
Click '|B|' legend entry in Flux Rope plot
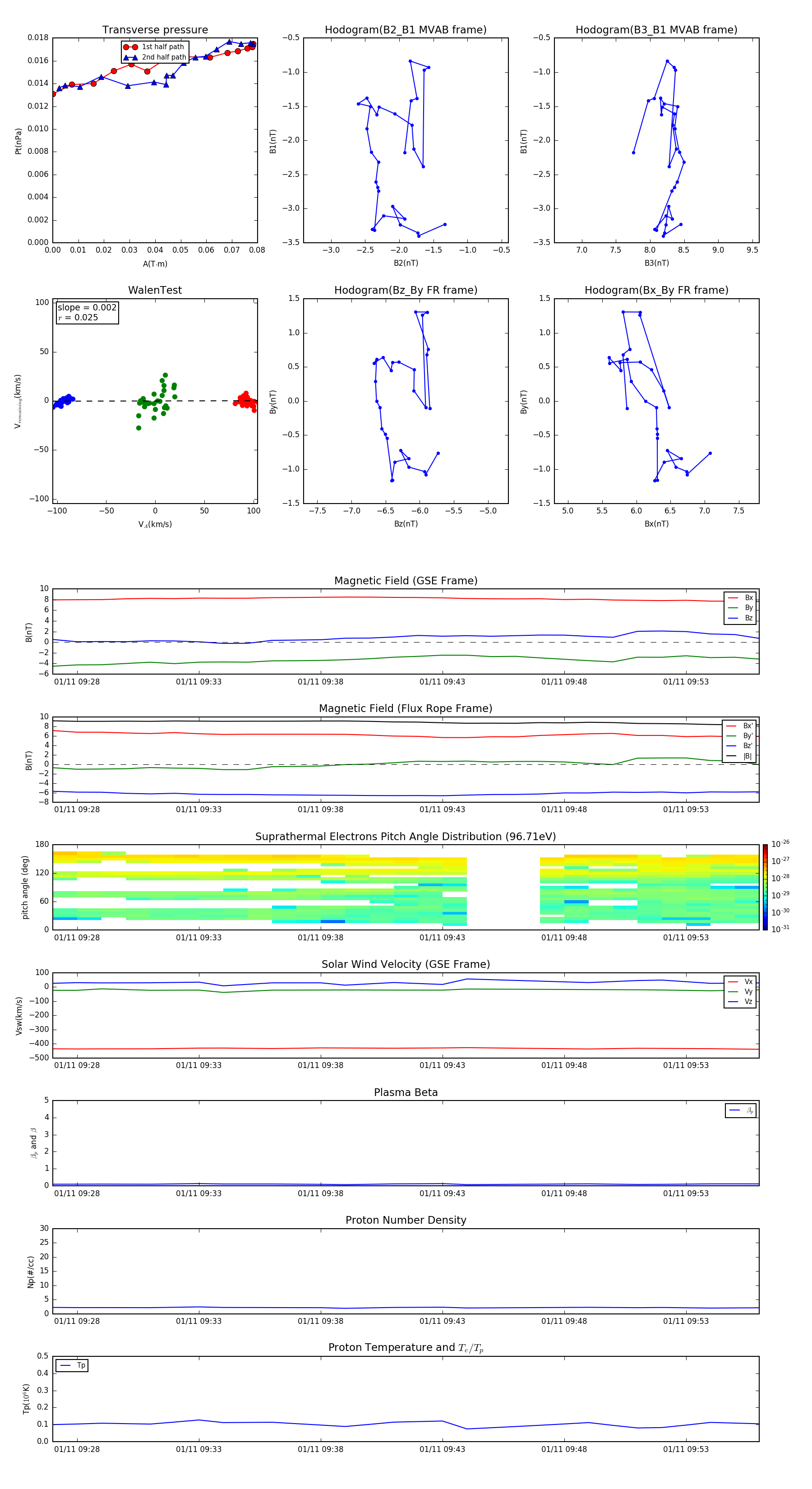point(740,756)
